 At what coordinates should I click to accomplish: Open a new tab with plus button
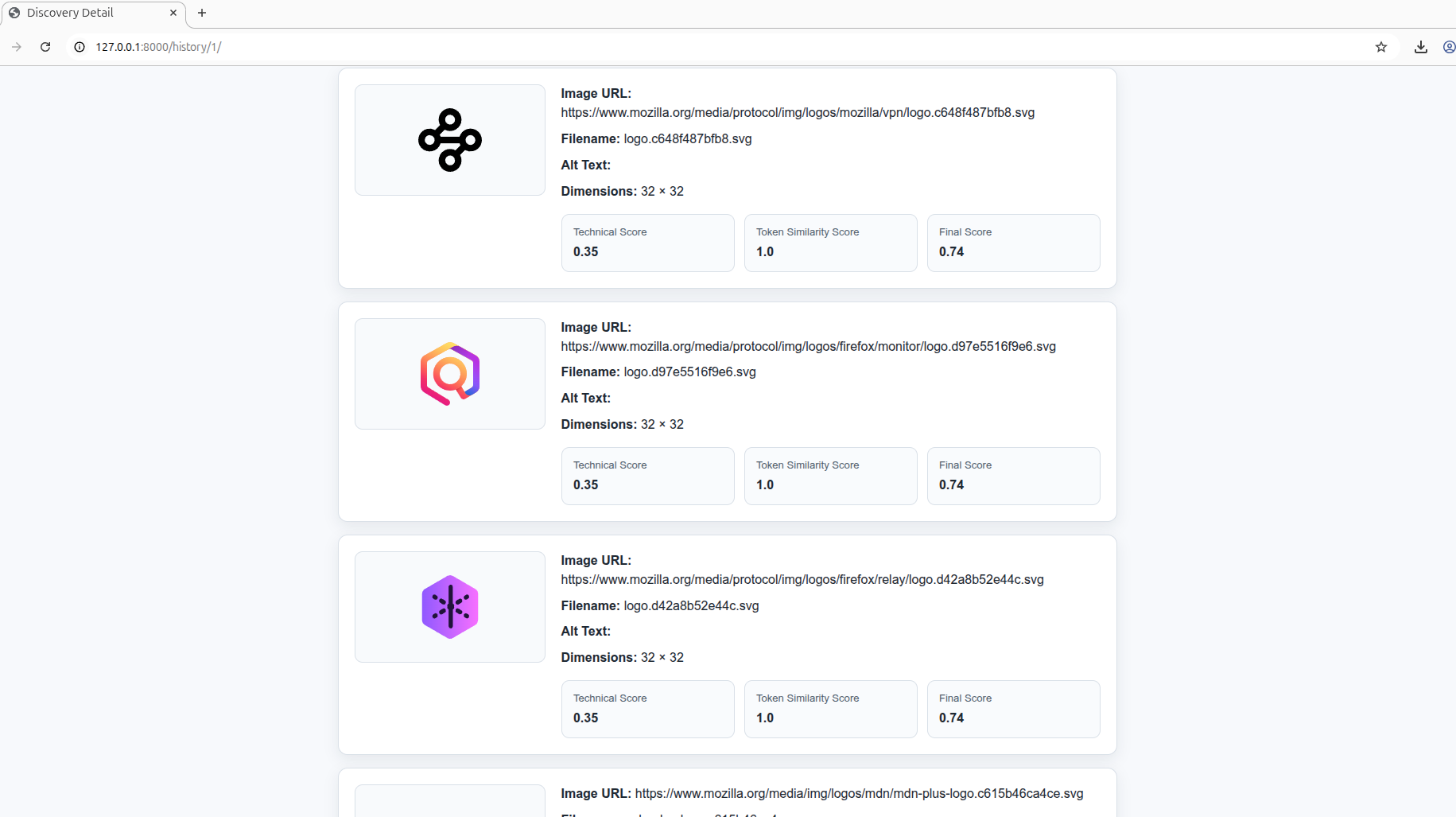(202, 13)
